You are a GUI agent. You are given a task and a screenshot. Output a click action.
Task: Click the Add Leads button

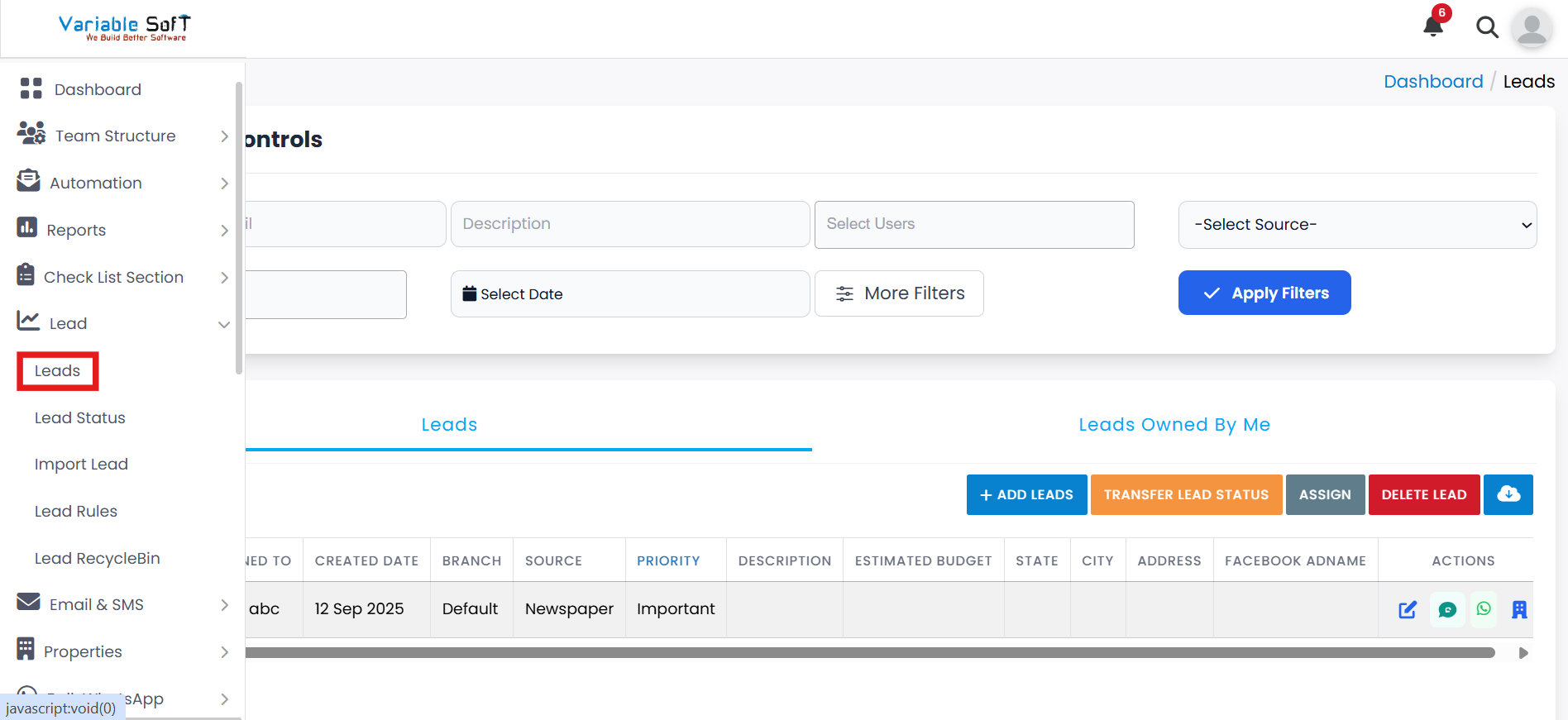1027,494
